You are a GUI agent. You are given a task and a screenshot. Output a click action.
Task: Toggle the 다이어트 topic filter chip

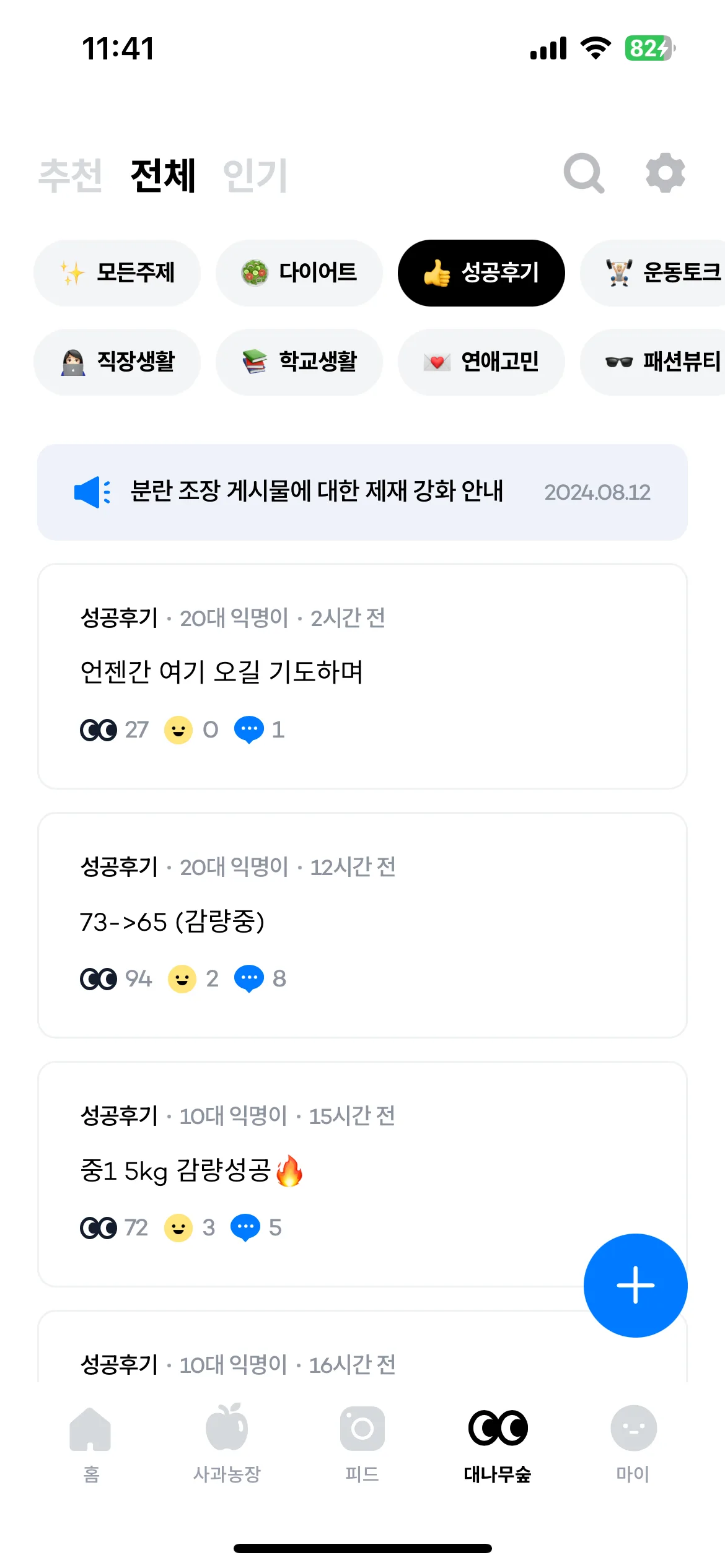point(299,272)
